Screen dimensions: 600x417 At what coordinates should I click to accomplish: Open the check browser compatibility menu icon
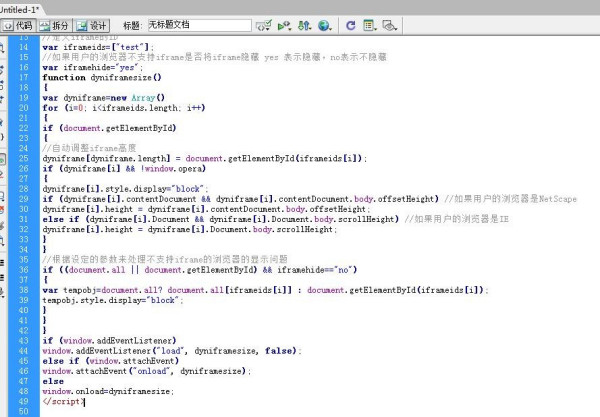(x=264, y=26)
